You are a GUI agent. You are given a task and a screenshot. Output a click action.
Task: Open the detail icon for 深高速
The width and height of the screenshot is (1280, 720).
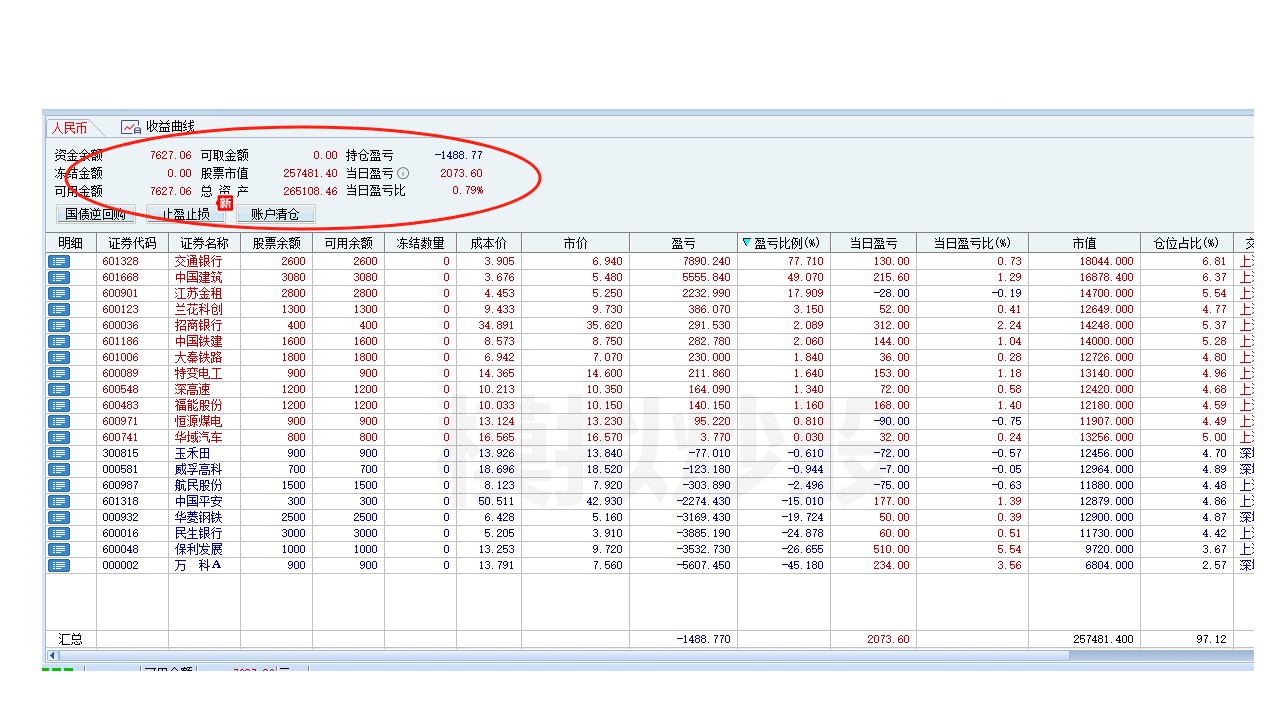click(59, 389)
